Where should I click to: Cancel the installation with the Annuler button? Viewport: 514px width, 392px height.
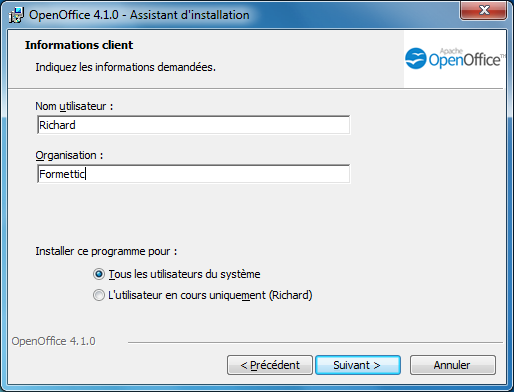click(453, 365)
